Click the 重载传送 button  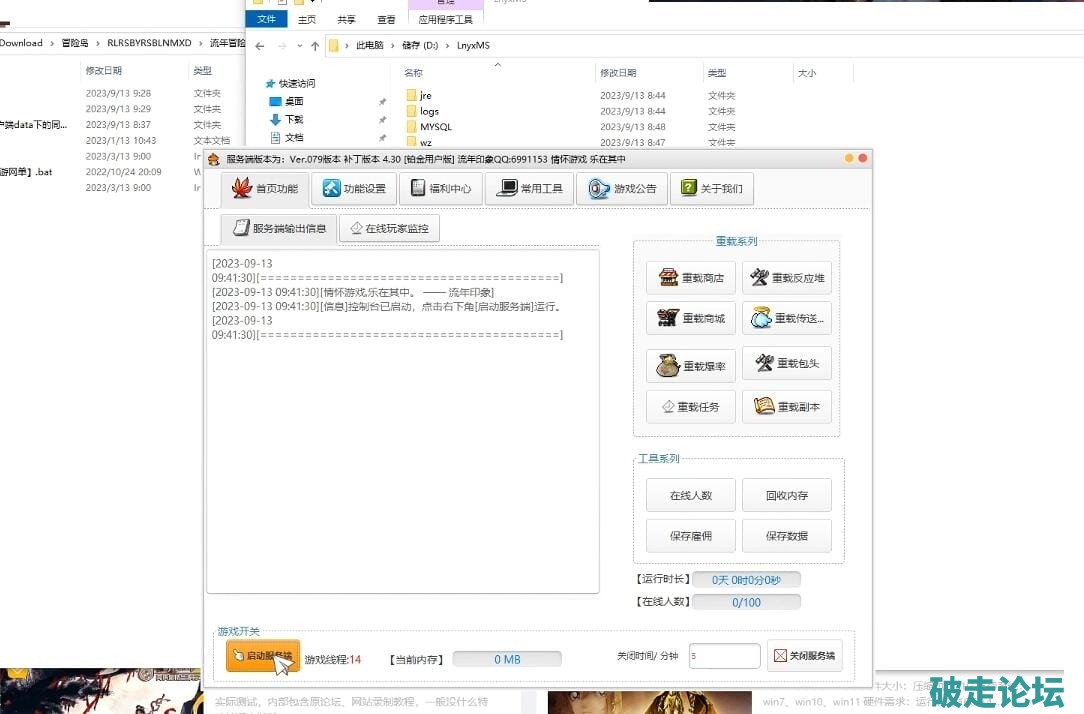[x=786, y=319]
